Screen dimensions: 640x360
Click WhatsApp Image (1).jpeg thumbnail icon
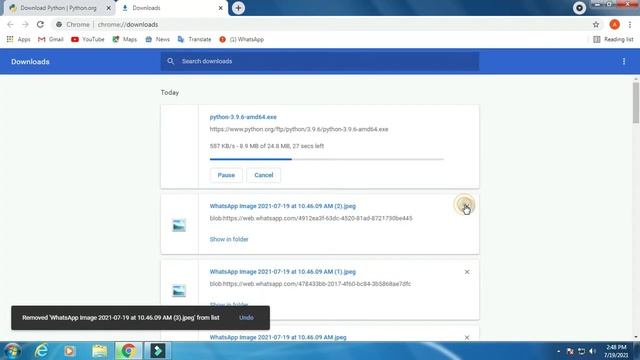pyautogui.click(x=179, y=291)
